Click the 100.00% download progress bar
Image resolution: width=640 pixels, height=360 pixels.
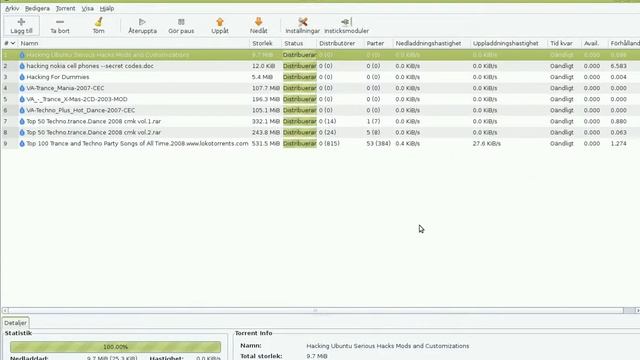pyautogui.click(x=116, y=347)
